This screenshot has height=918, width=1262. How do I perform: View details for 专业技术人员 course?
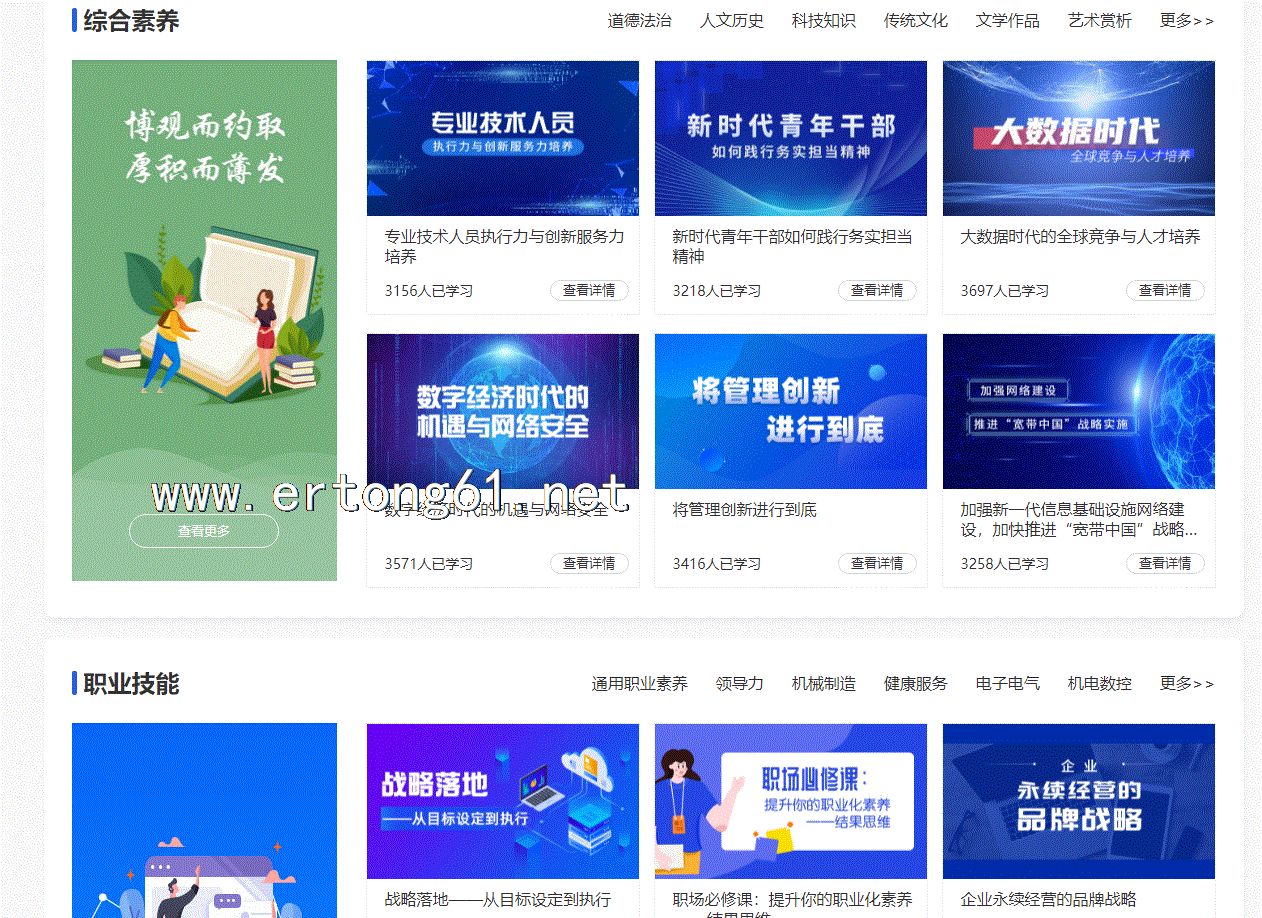[589, 291]
